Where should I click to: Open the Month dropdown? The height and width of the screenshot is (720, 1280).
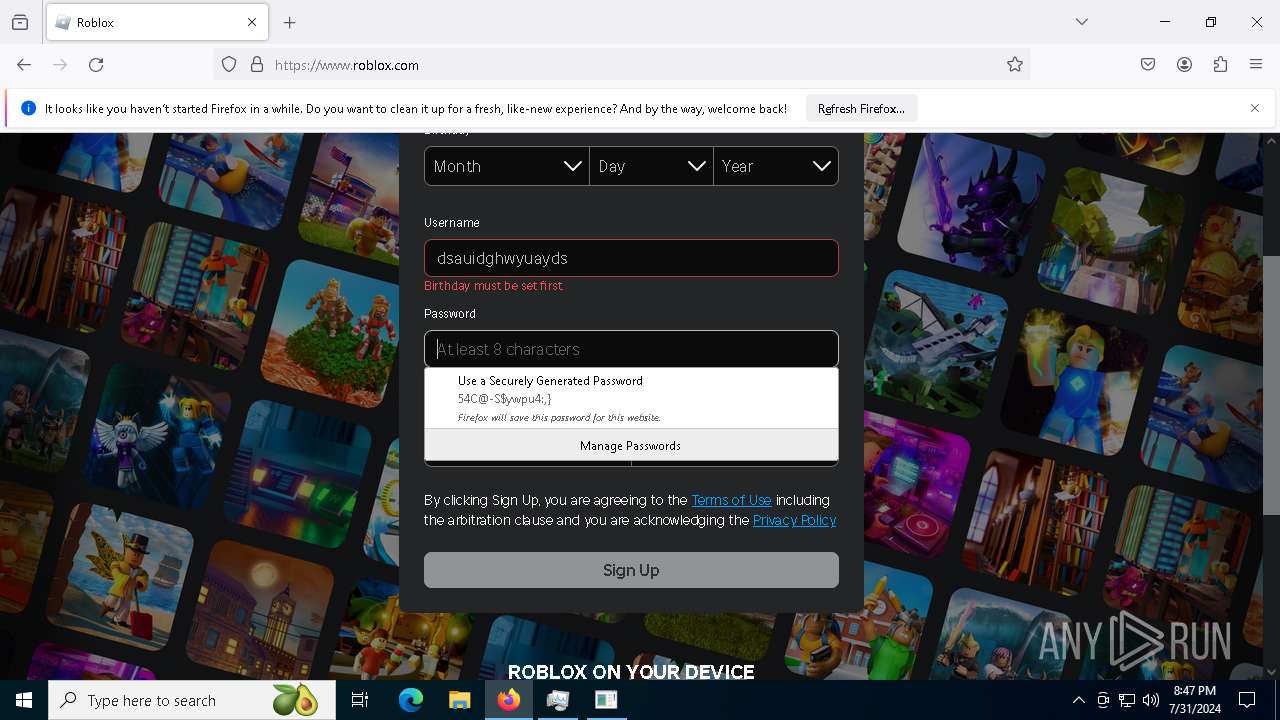(x=507, y=166)
